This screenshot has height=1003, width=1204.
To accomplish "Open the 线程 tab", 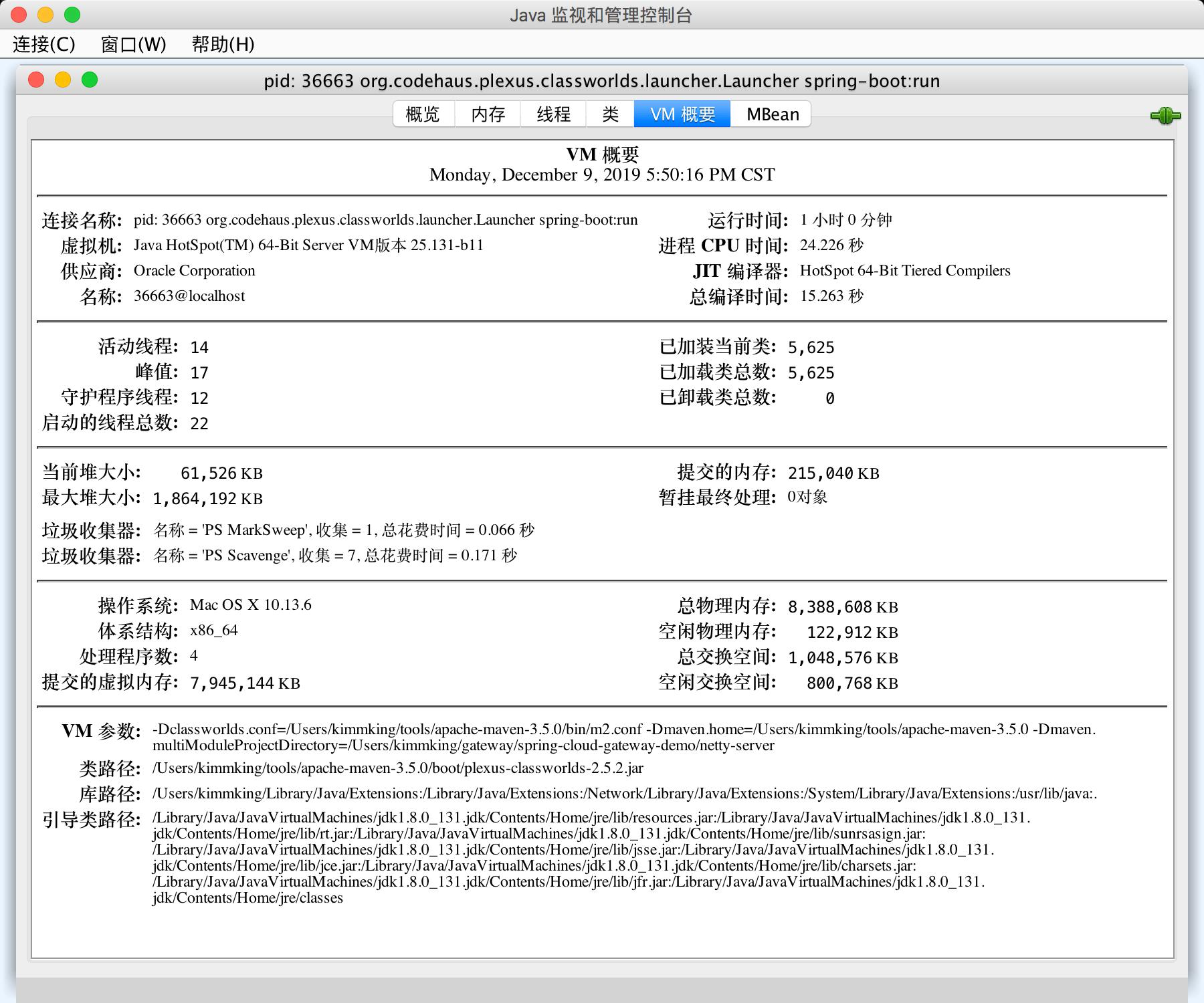I will [552, 114].
